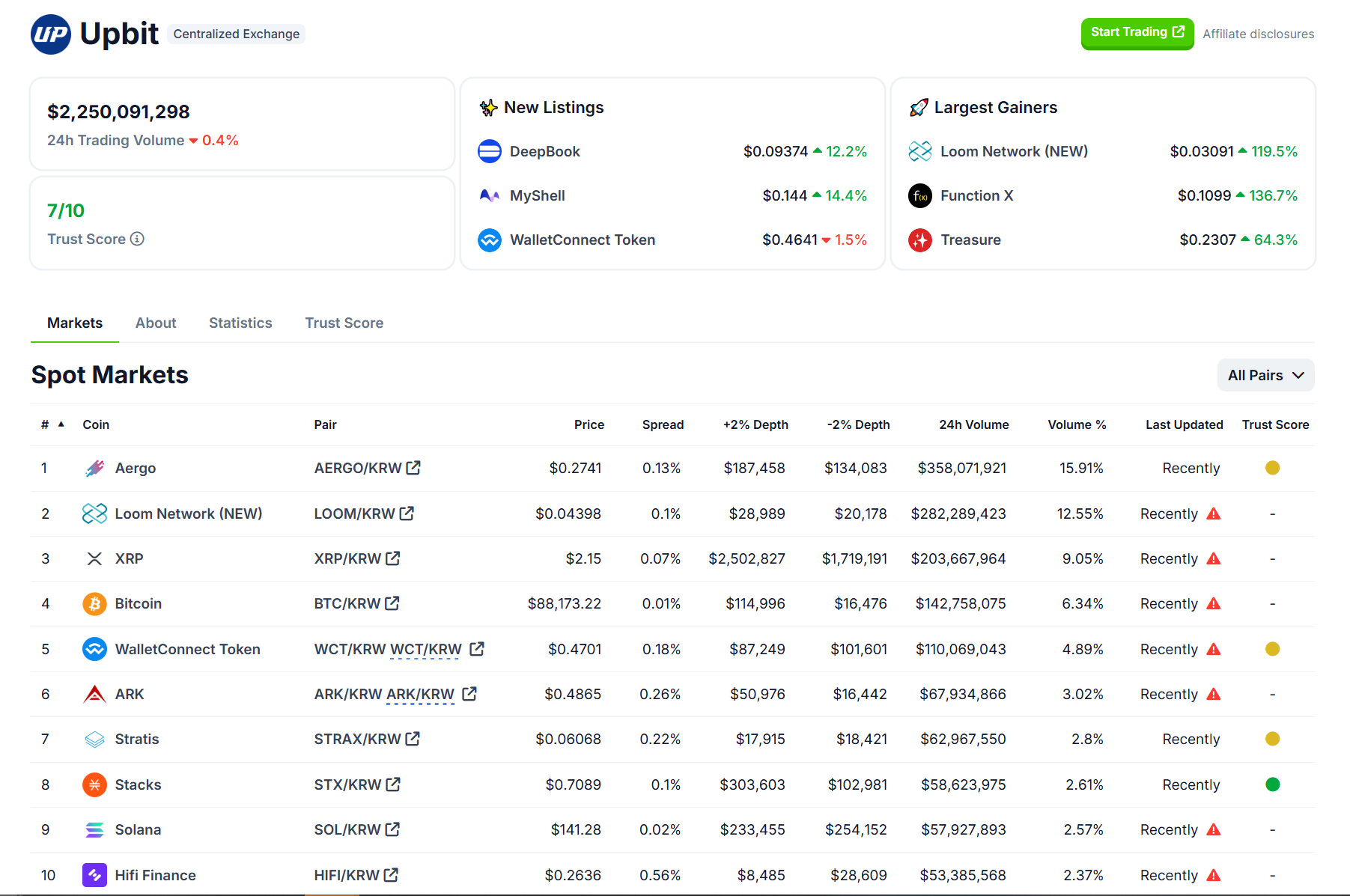
Task: Click the DeepBook icon in New Listings
Action: 490,151
